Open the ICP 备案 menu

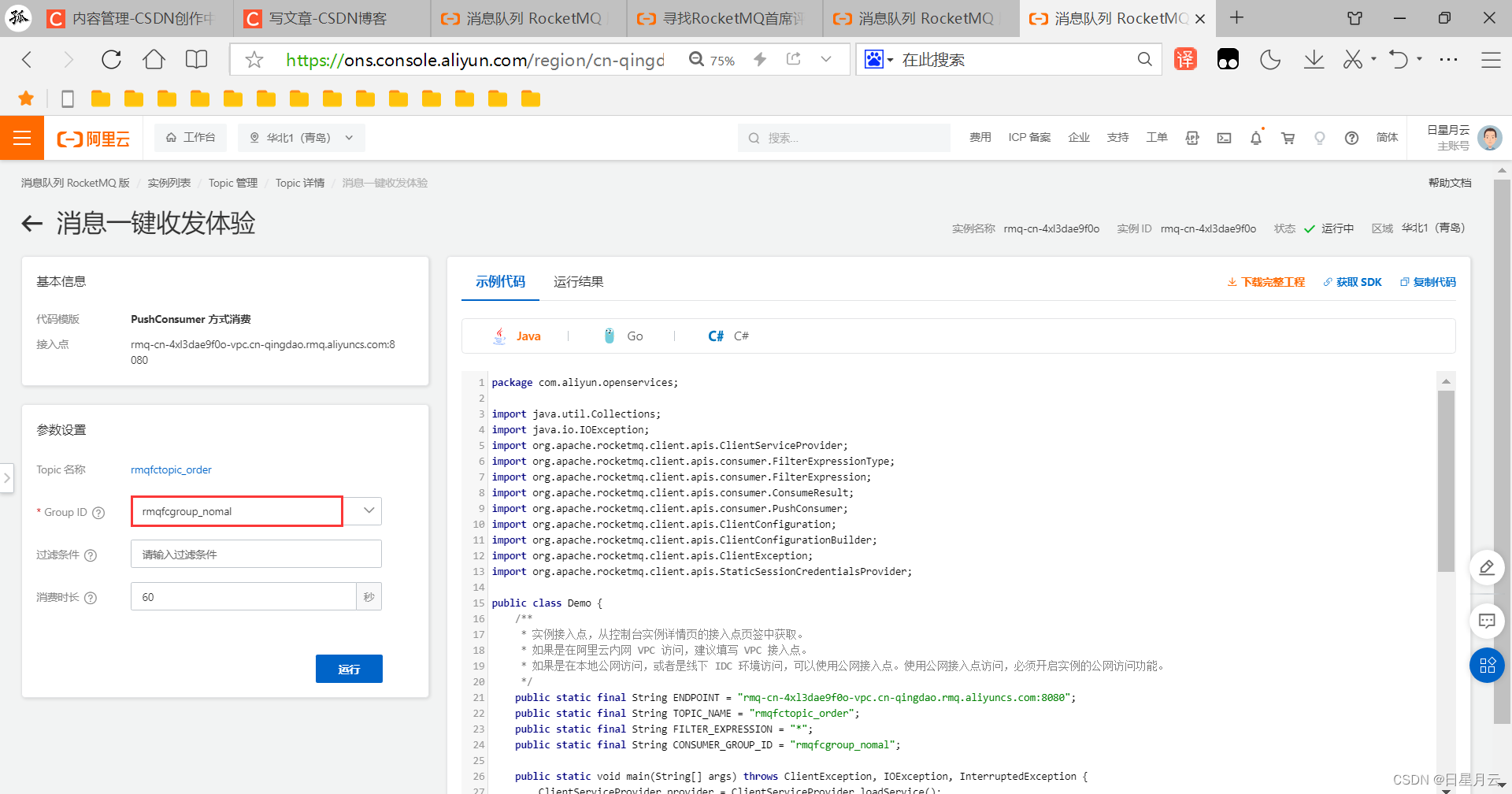click(1029, 137)
